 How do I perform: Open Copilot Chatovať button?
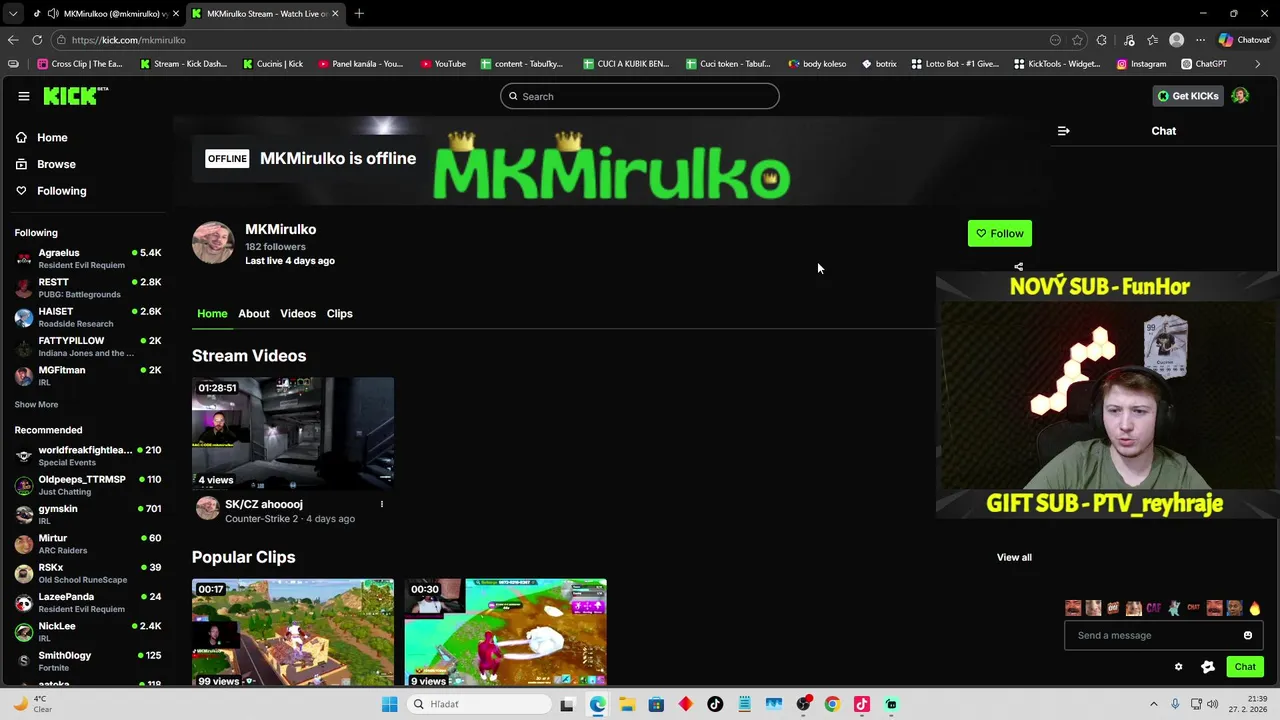[1244, 40]
